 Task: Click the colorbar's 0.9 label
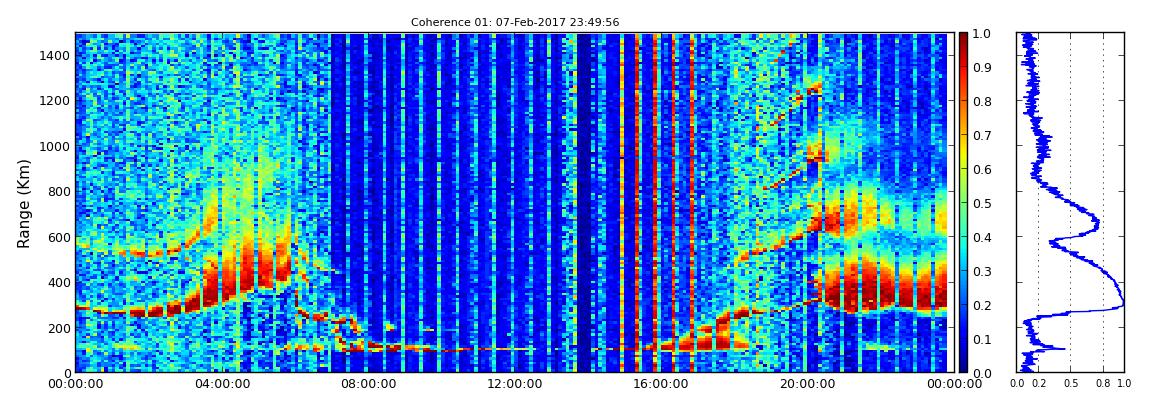981,67
